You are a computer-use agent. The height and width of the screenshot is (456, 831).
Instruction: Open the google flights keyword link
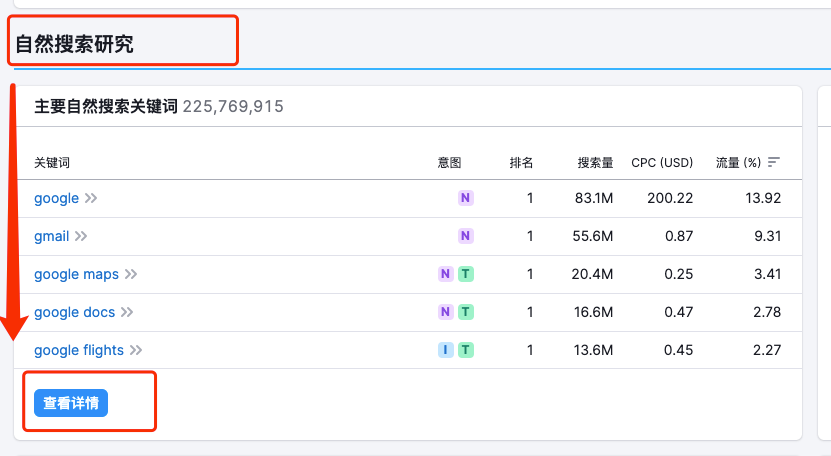click(79, 350)
